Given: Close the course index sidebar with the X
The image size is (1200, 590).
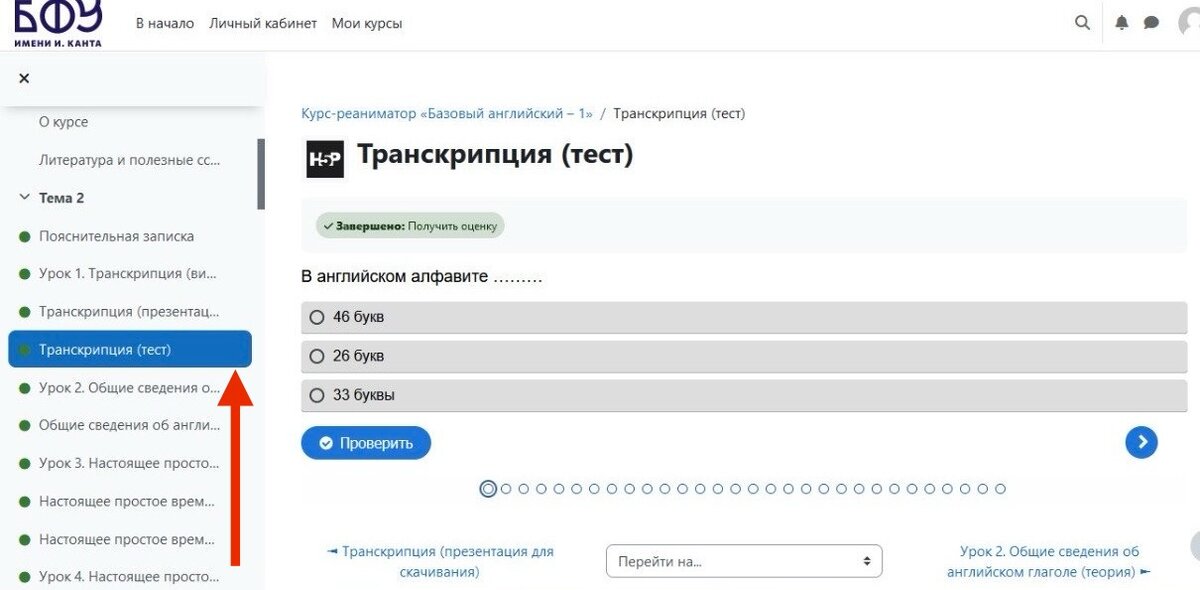Looking at the screenshot, I should click(23, 77).
